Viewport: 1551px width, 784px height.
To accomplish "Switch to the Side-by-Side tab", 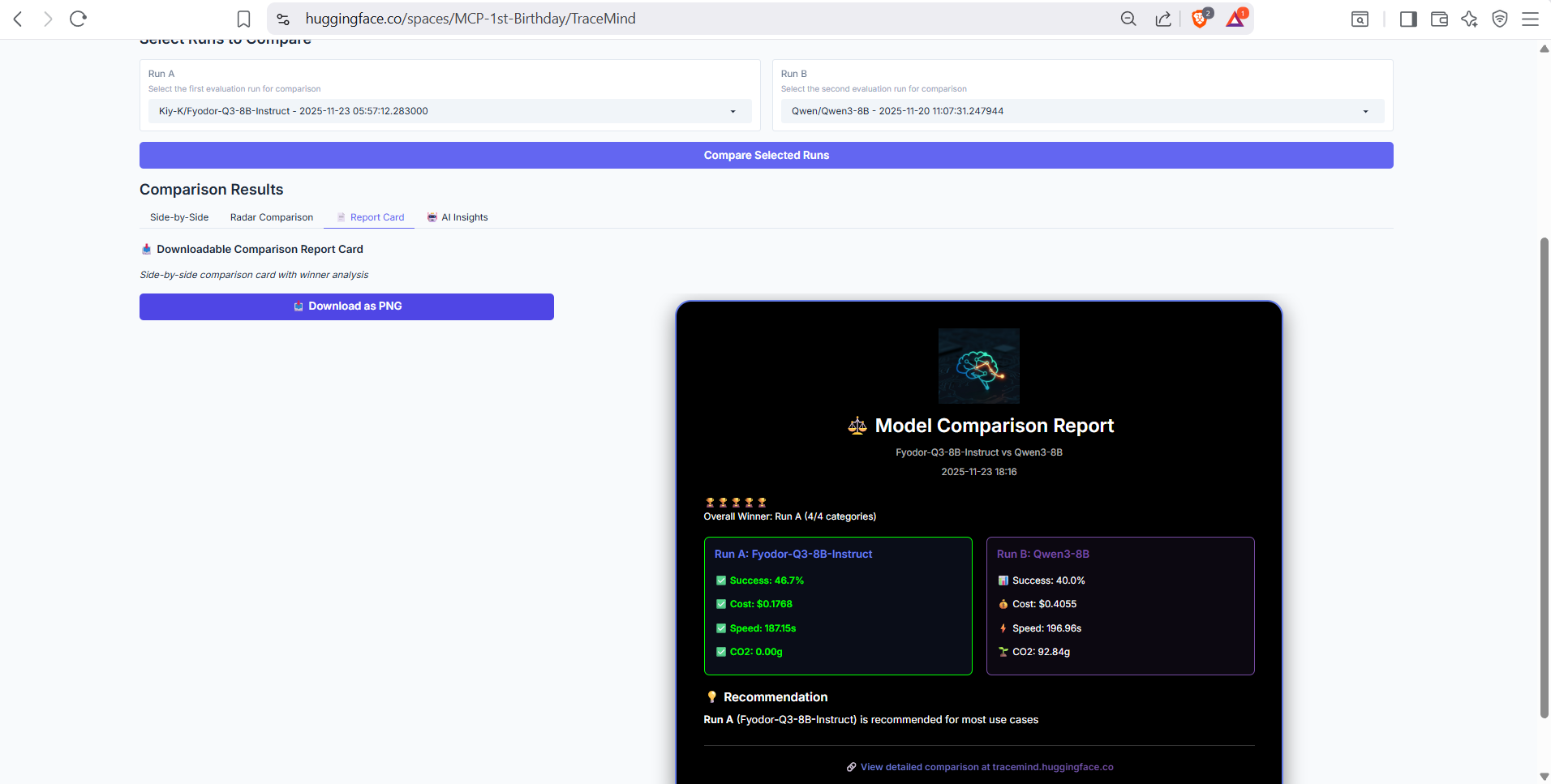I will coord(179,217).
